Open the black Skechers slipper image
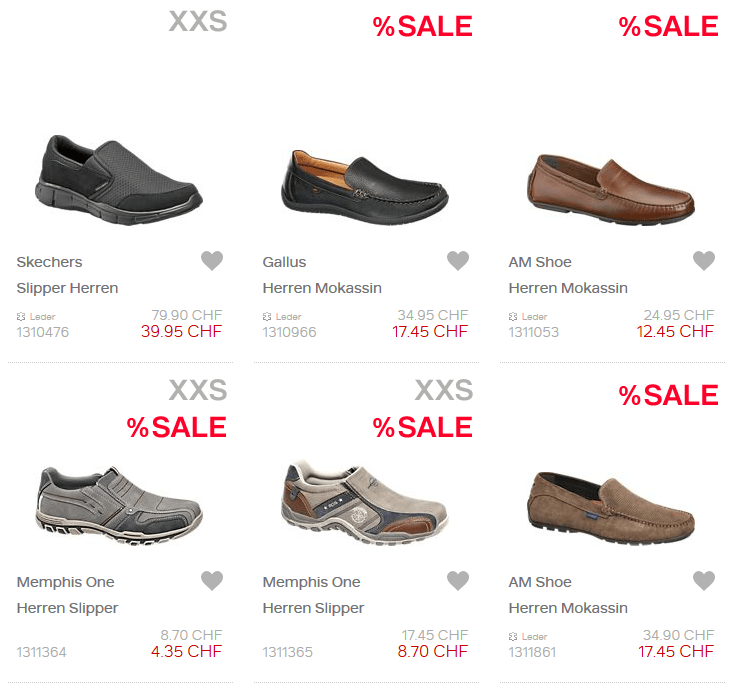Viewport: 744px width, 689px height. pyautogui.click(x=123, y=177)
